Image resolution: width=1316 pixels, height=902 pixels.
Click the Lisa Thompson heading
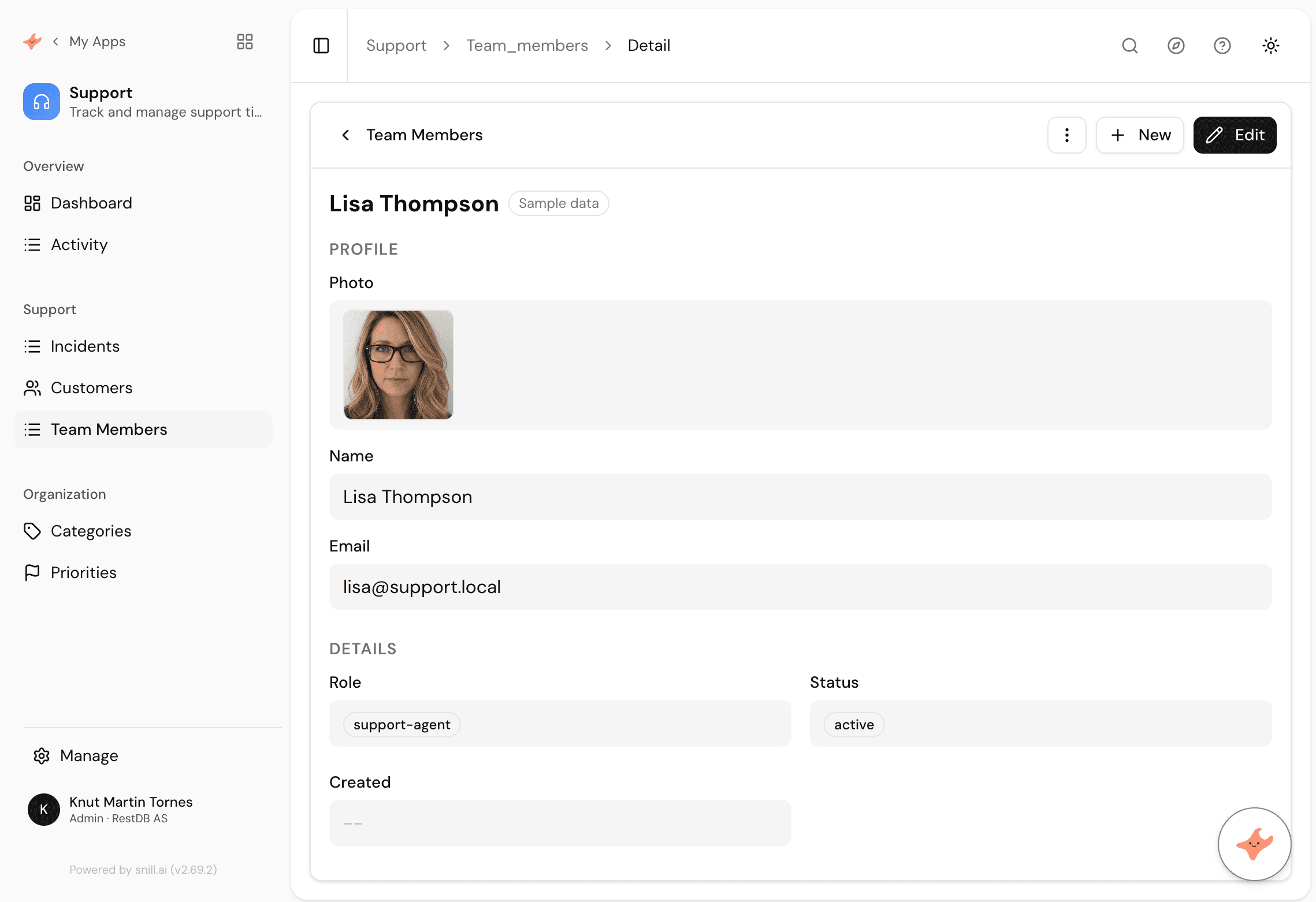[x=414, y=204]
